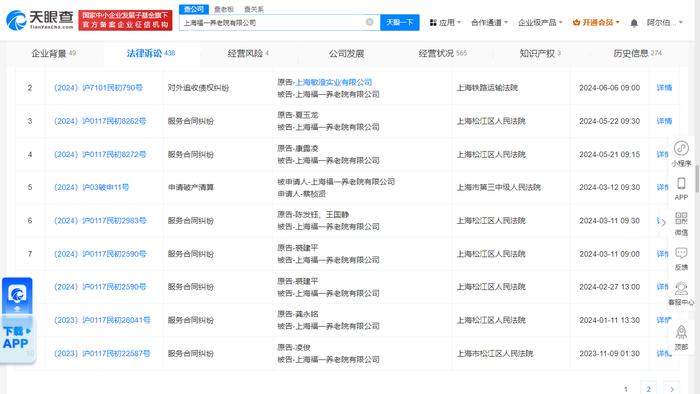Viewport: 700px width, 394px height.
Task: Select the text 申请破产清算
Action: coord(191,187)
